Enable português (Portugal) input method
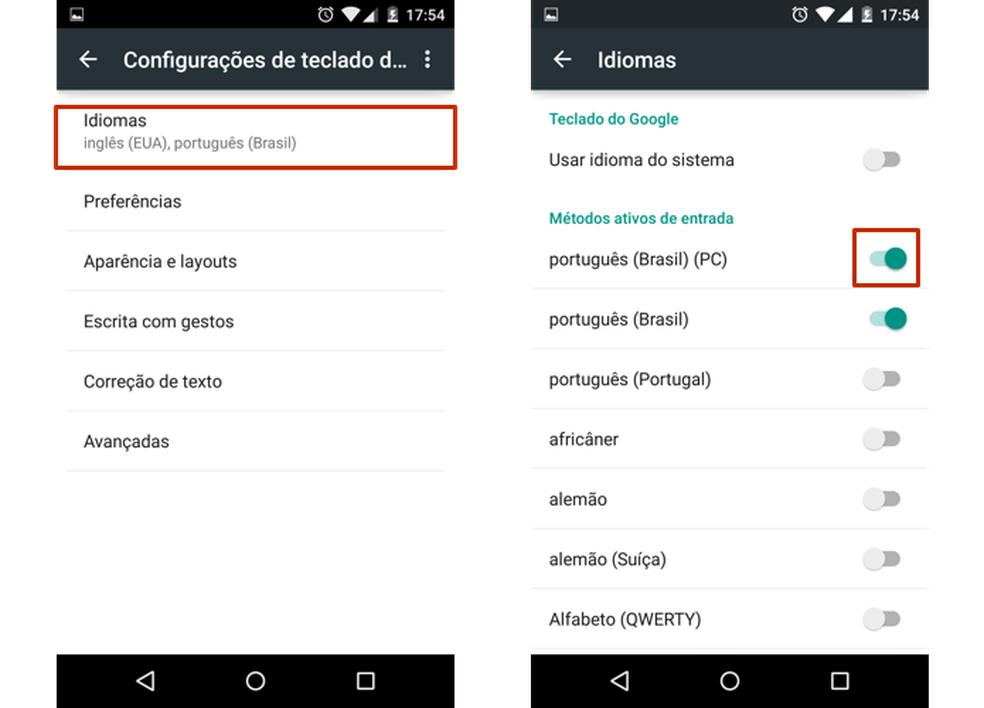Screen dimensions: 984x708 (882, 379)
